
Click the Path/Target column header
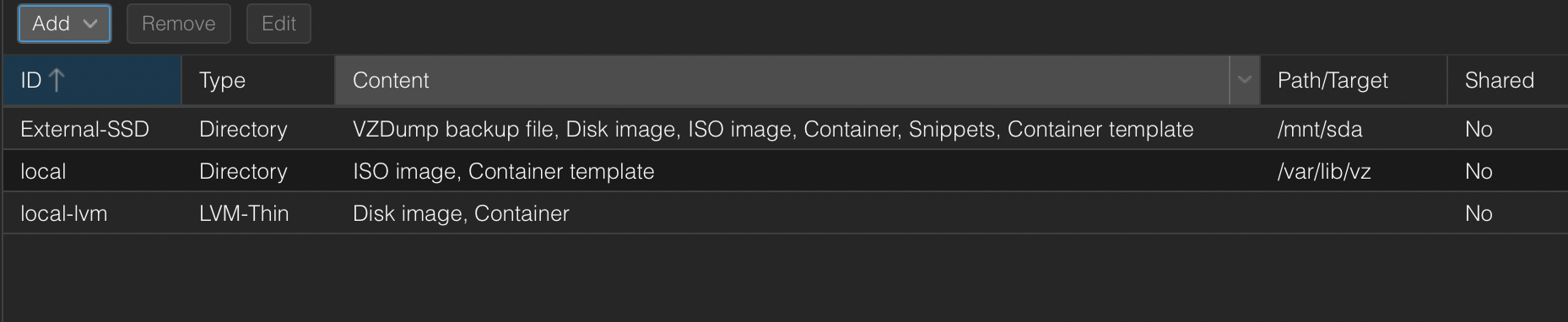pos(1354,80)
